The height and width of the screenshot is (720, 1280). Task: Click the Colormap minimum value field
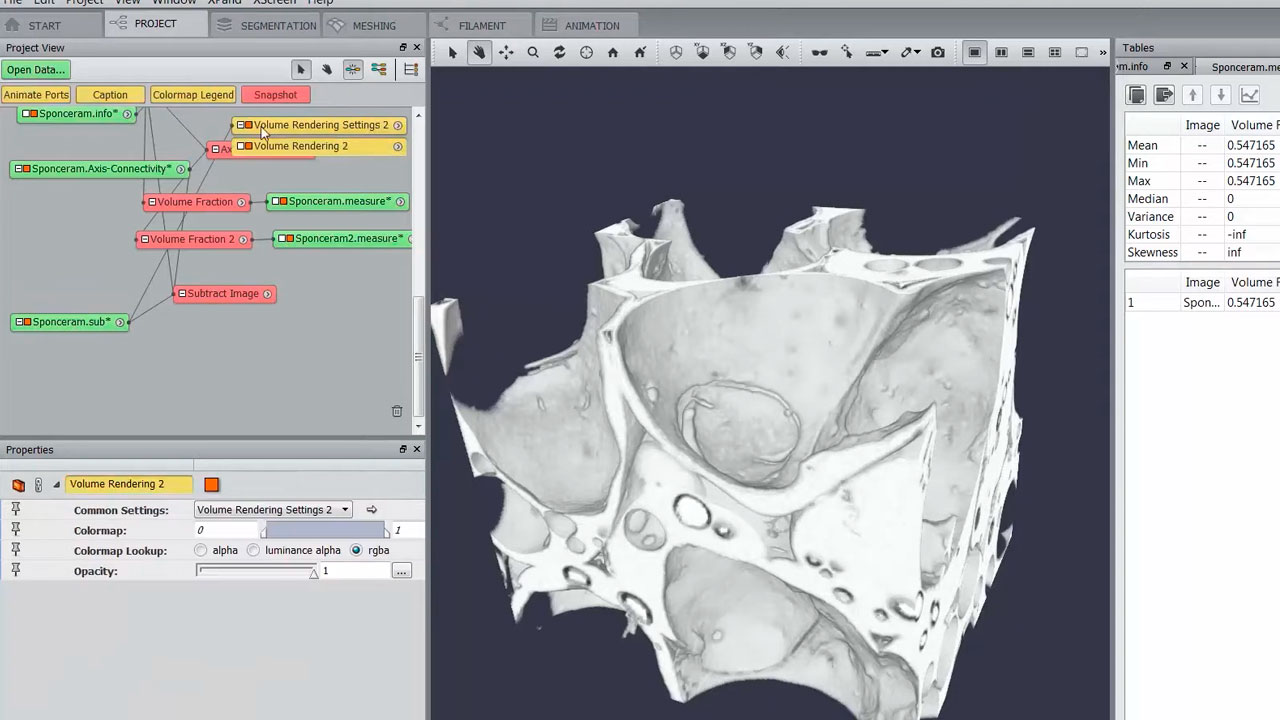(226, 531)
